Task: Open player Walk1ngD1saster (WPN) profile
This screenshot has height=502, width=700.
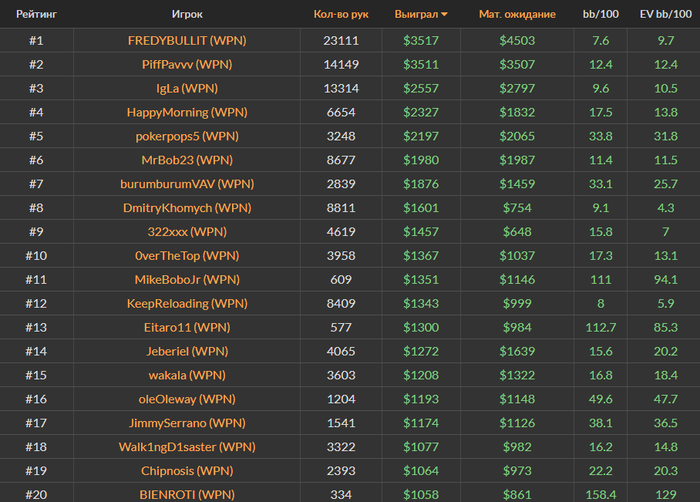Action: [187, 447]
